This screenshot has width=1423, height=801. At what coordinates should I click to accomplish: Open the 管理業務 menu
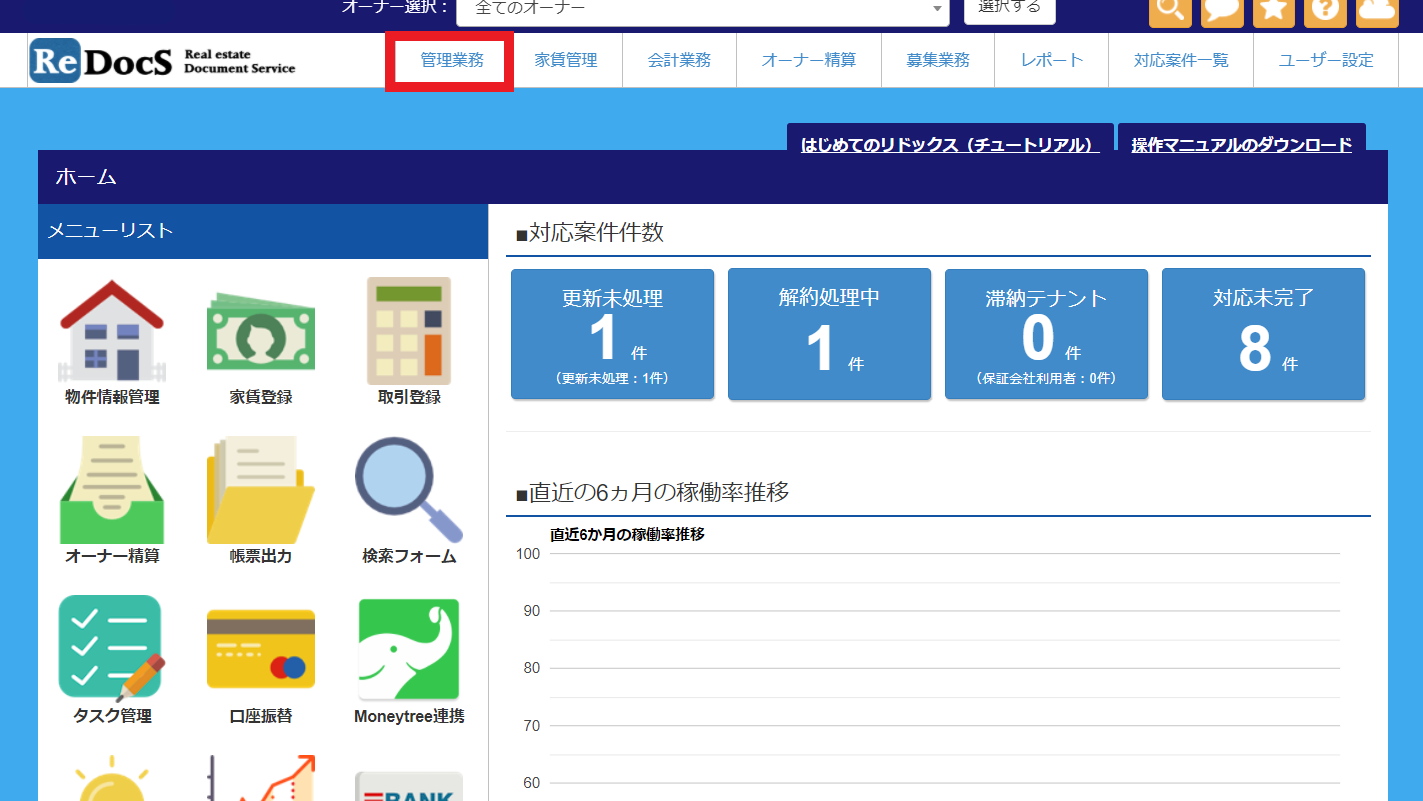point(452,60)
